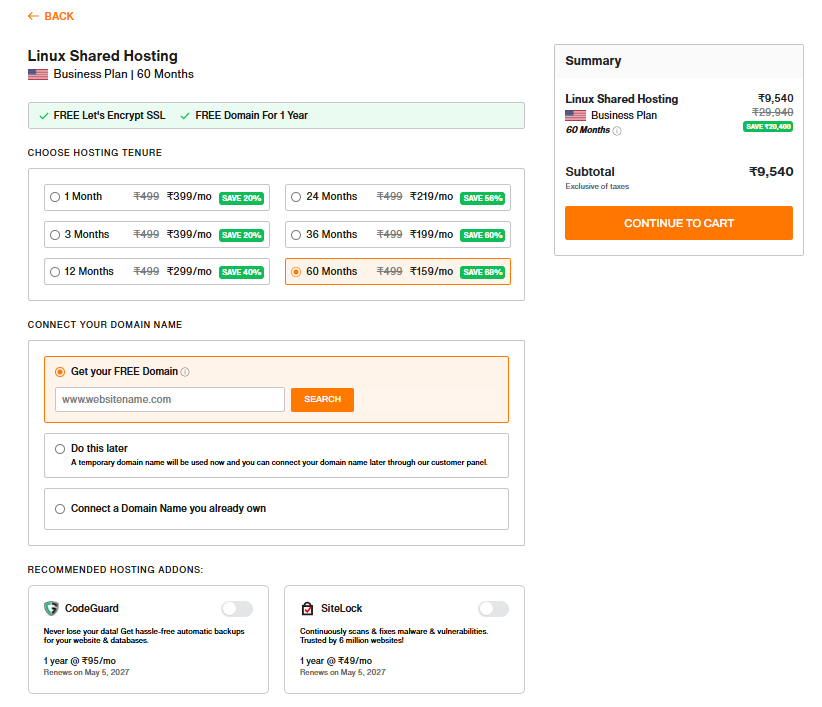Click 'Exclusive of taxes' note
Image resolution: width=822 pixels, height=707 pixels.
597,186
